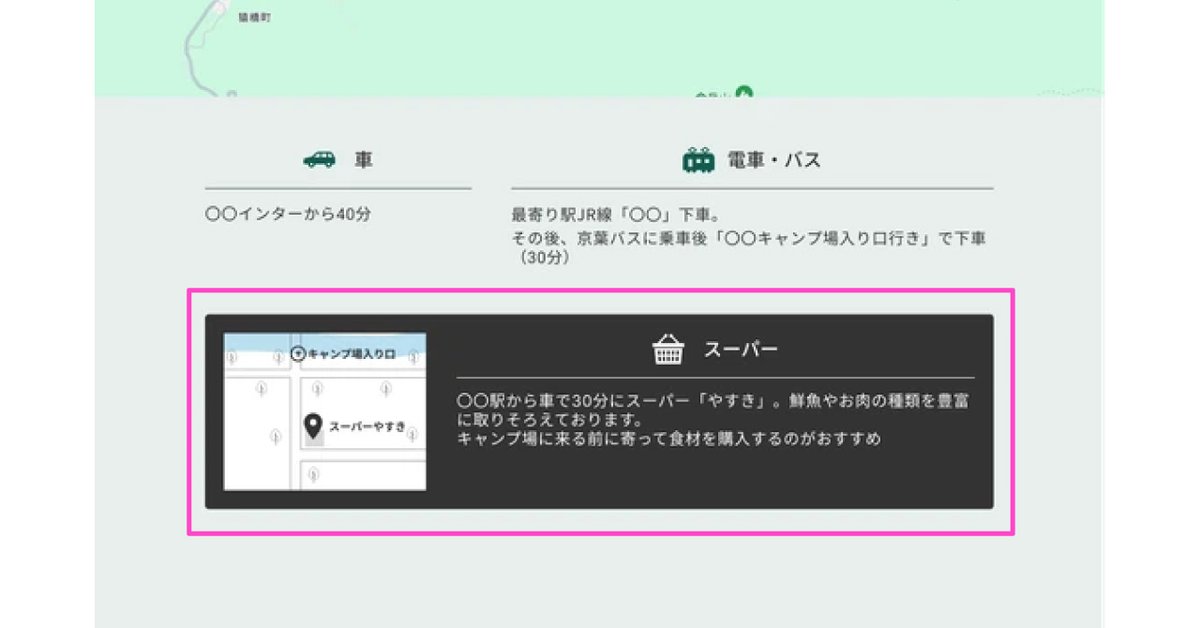Click the 〇〇駅から車で30分 supermarket description line
The image size is (1200, 628).
point(711,409)
